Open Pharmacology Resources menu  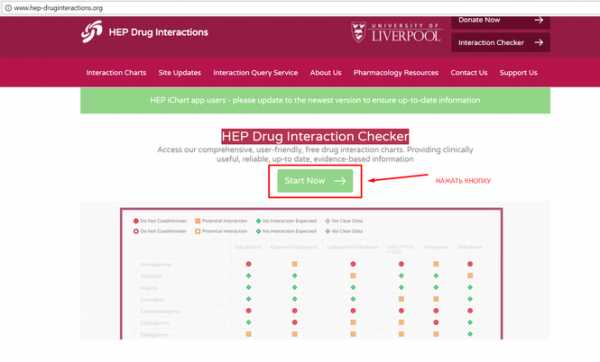(396, 73)
